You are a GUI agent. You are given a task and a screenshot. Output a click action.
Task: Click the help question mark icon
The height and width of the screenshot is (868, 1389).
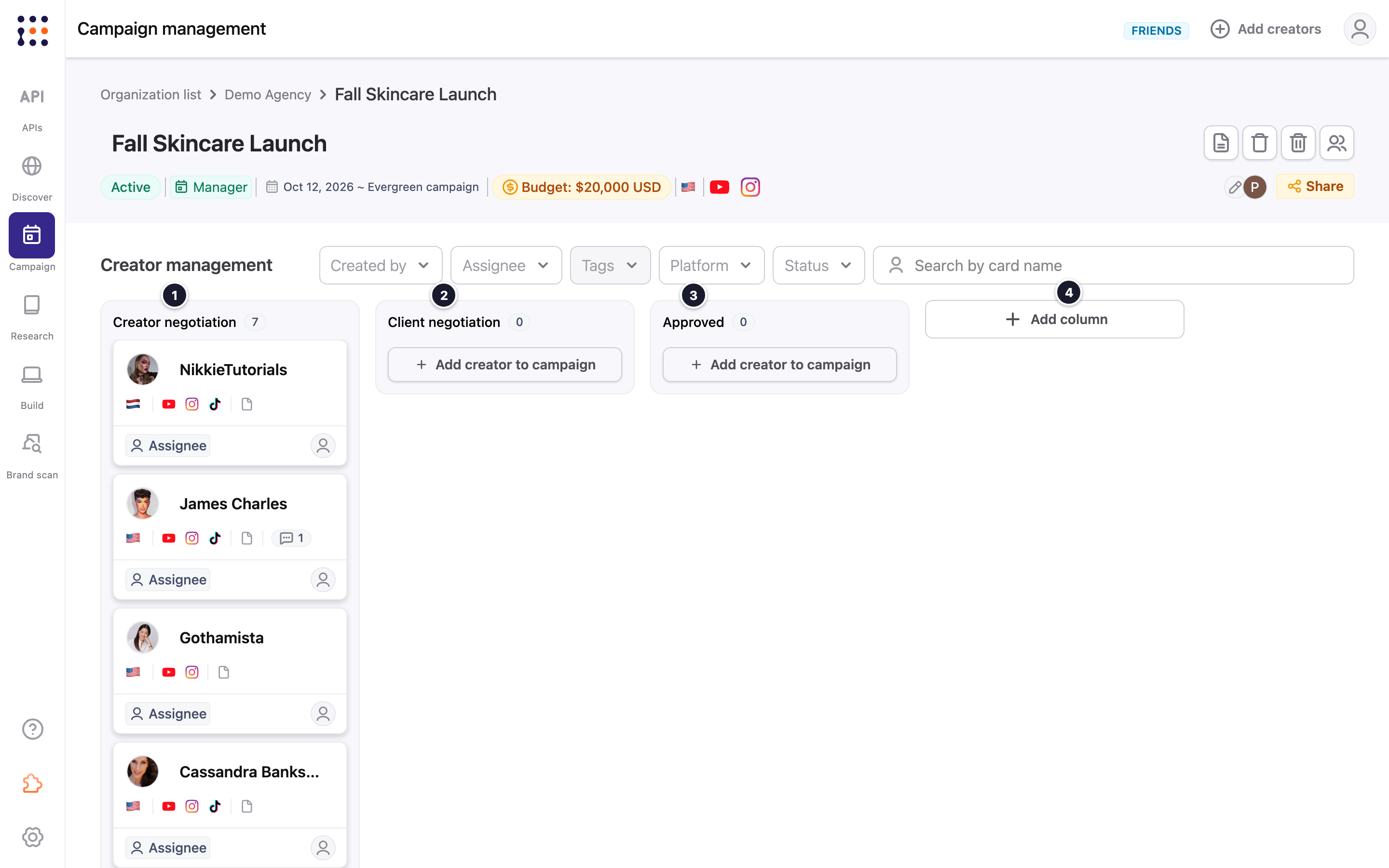tap(33, 729)
